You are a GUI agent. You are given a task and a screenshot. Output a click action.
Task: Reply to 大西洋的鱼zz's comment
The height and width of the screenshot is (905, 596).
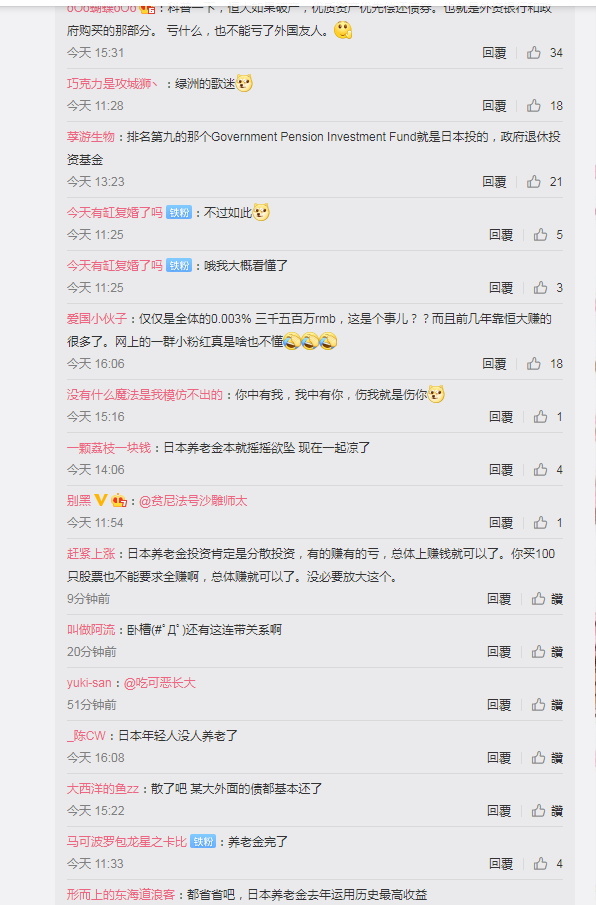(499, 811)
